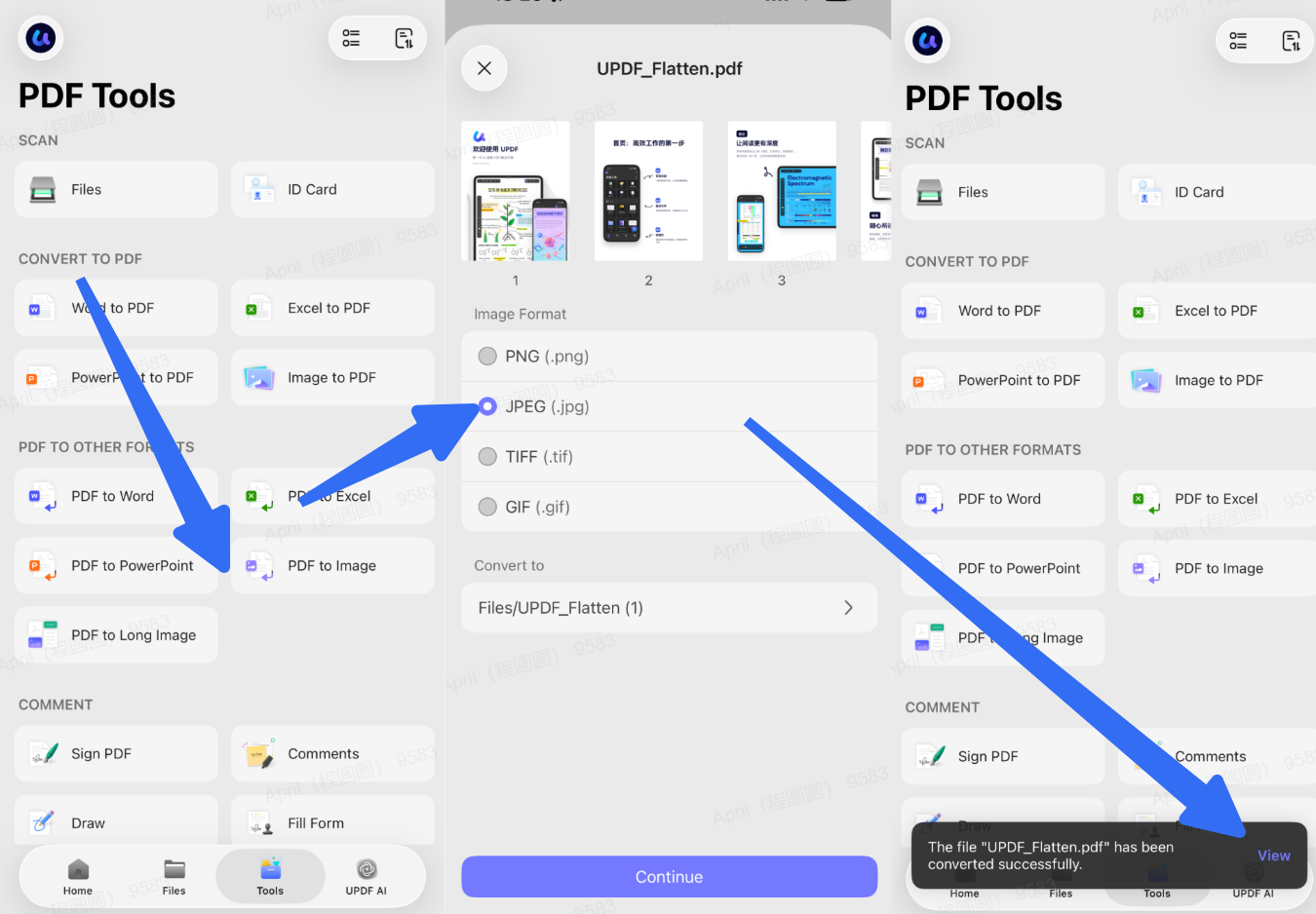The image size is (1316, 914).
Task: Select page 1 thumbnail
Action: [x=516, y=191]
